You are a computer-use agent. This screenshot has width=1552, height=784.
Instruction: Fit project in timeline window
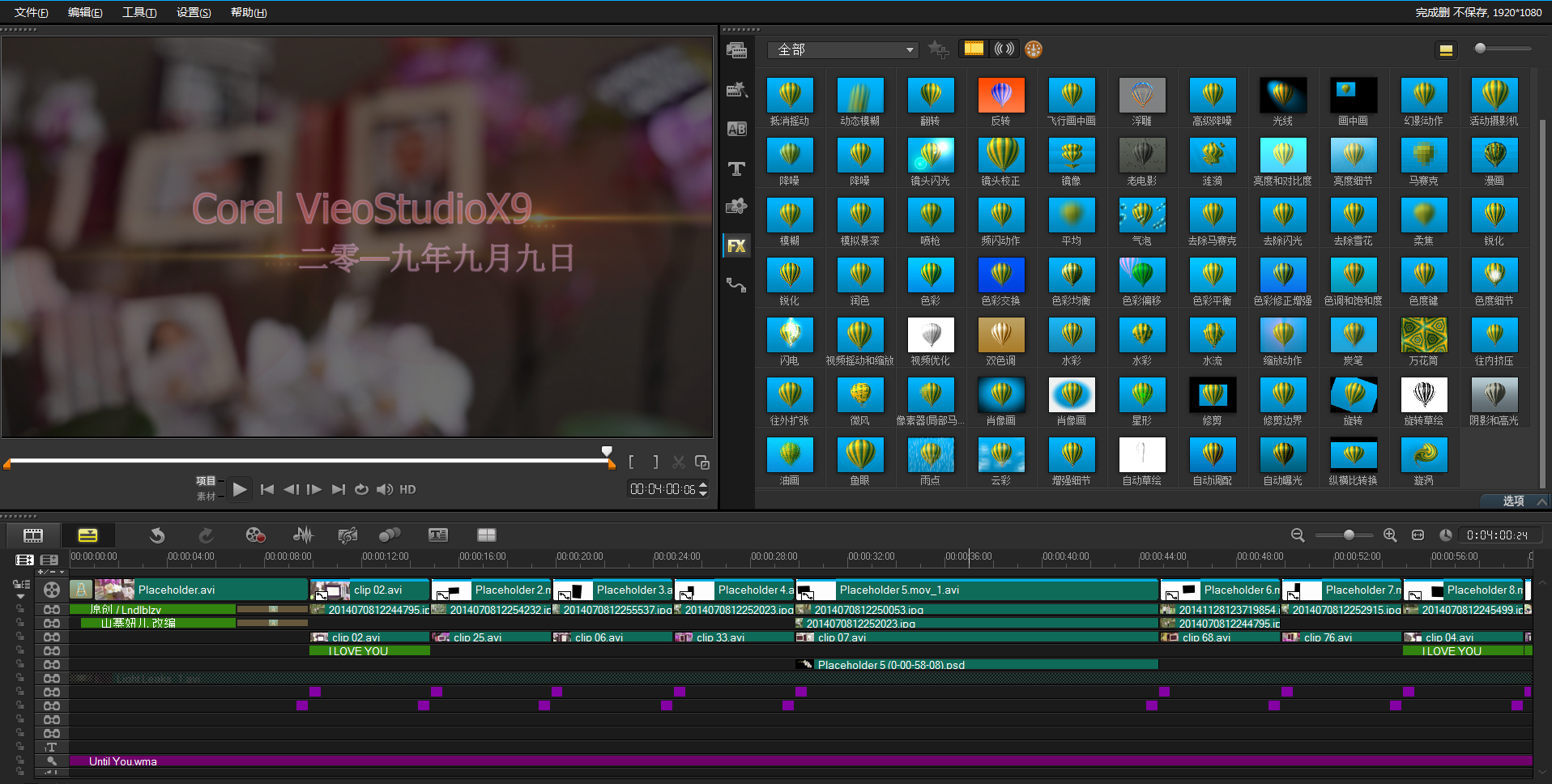[1418, 535]
